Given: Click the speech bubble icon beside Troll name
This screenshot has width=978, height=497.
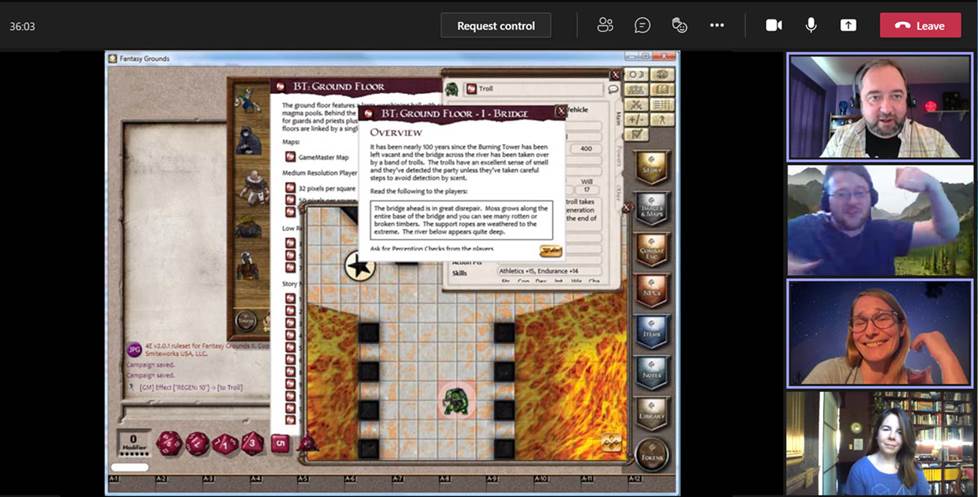Looking at the screenshot, I should click(613, 89).
